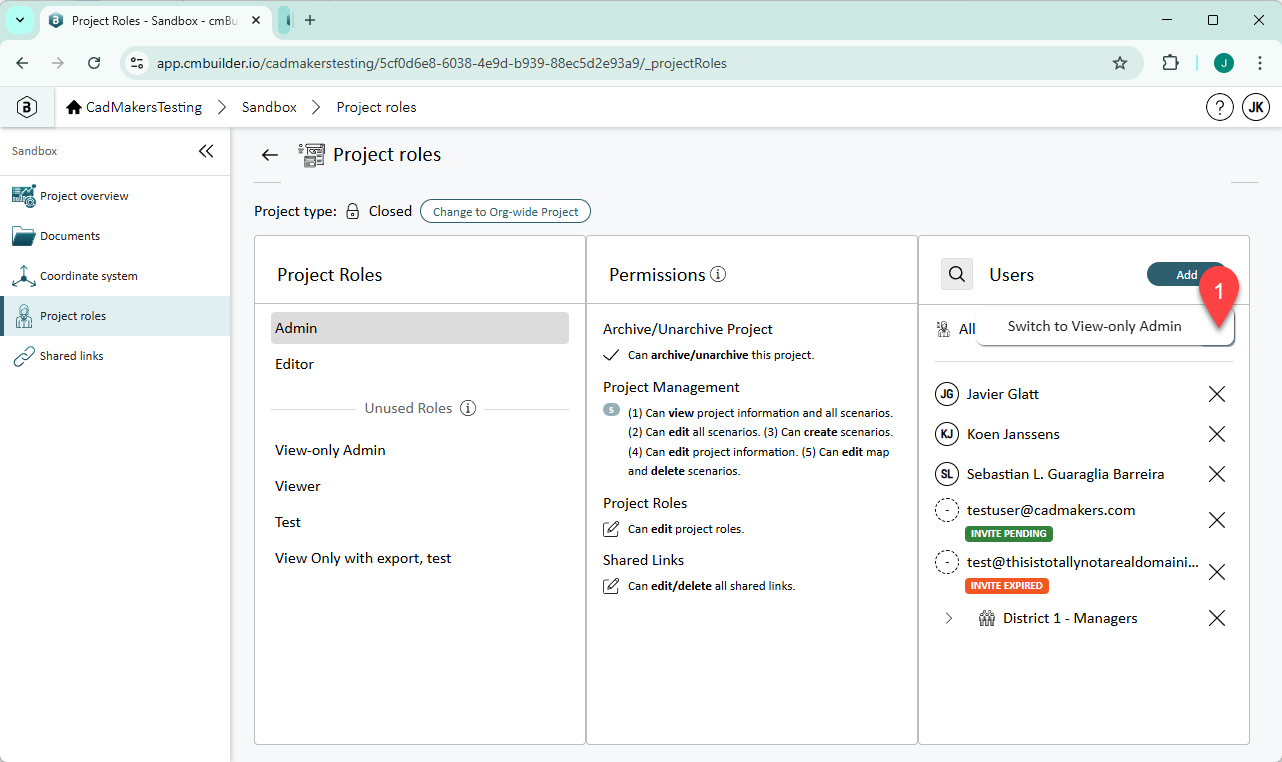
Task: Click user Sebastian L. Guaraglia Barreira
Action: [1065, 474]
